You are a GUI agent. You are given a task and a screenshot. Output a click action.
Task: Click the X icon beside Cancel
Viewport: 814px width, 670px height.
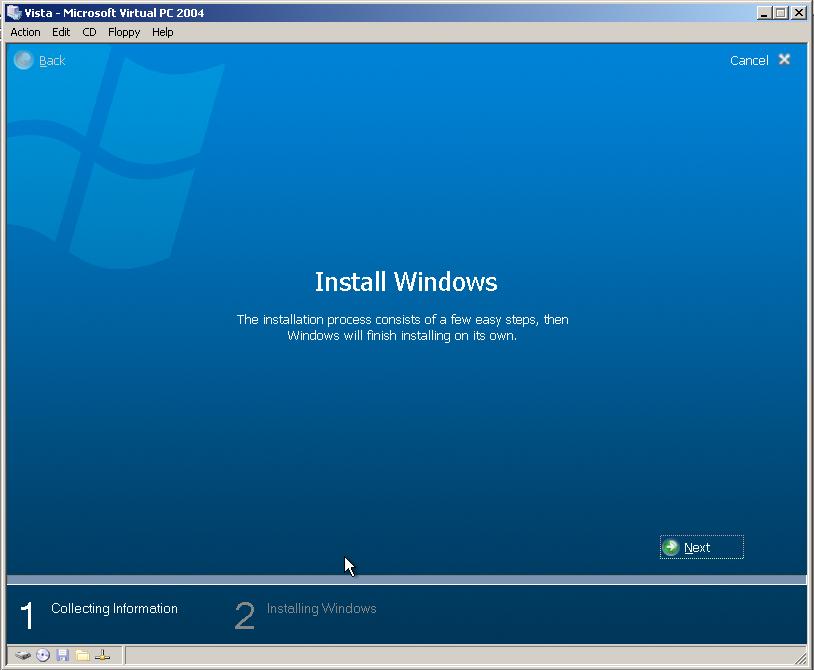[784, 60]
